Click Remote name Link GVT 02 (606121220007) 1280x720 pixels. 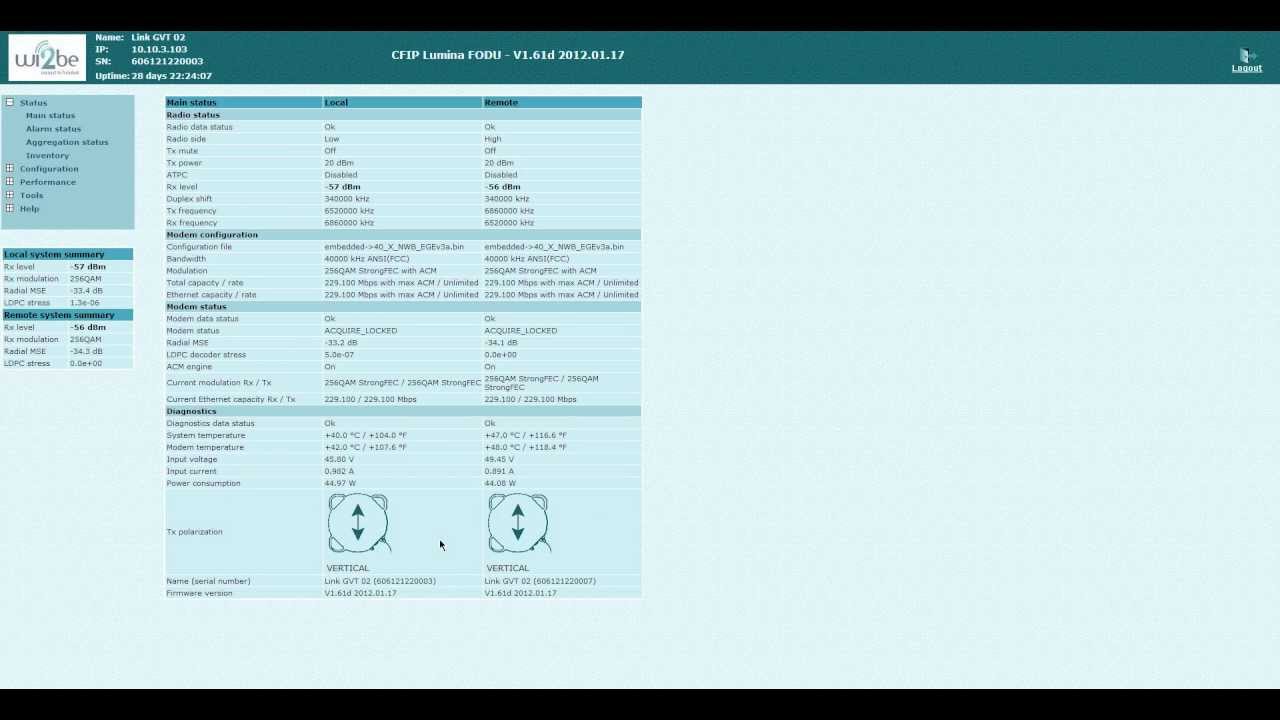point(540,581)
